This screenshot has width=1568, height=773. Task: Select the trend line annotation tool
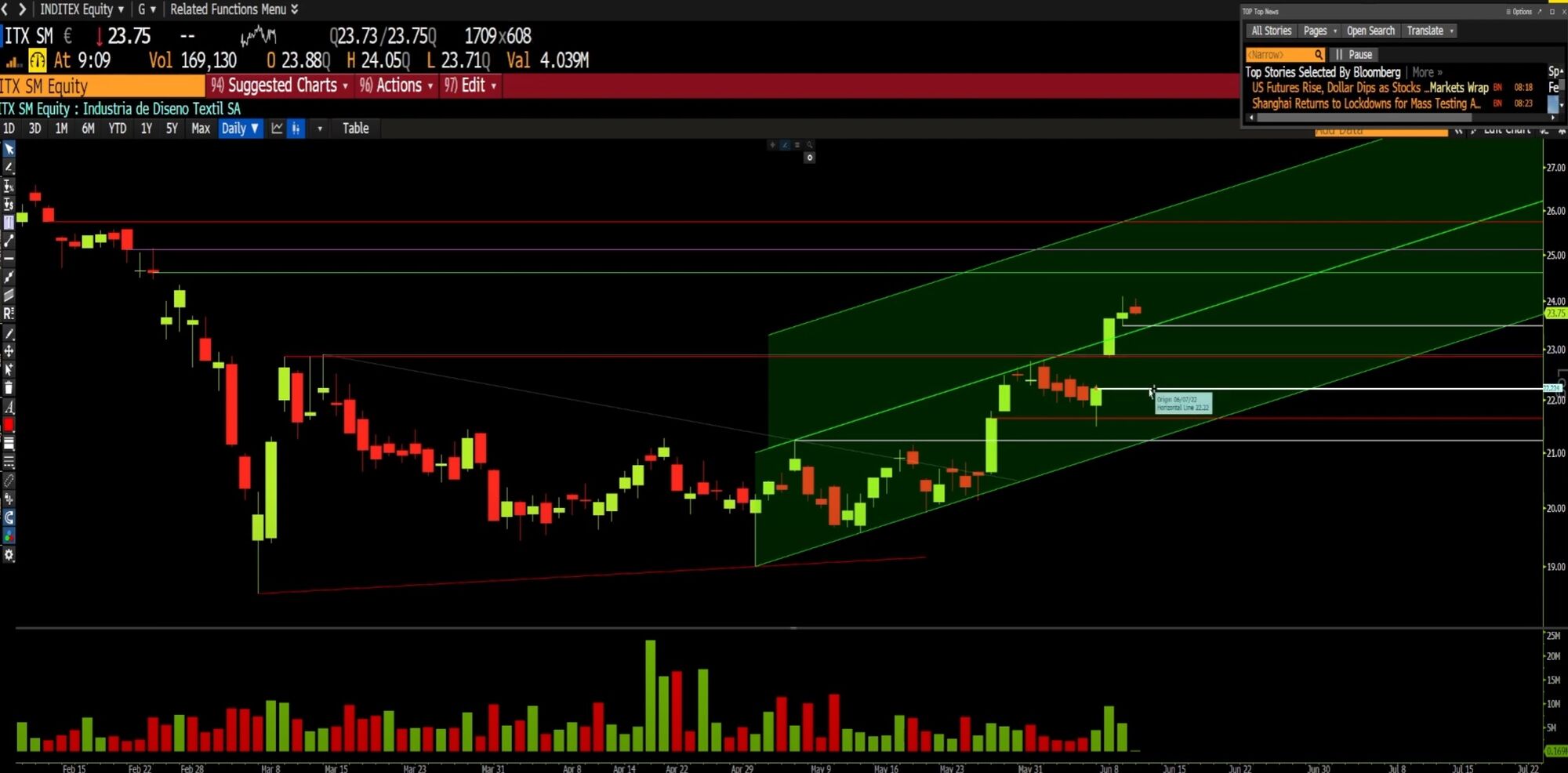click(9, 167)
